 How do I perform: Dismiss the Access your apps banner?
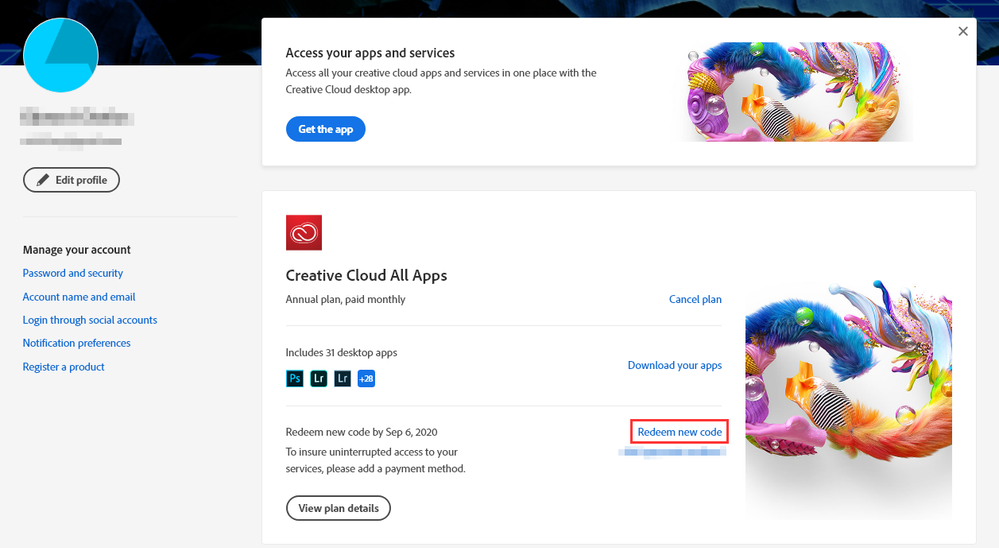[x=963, y=32]
